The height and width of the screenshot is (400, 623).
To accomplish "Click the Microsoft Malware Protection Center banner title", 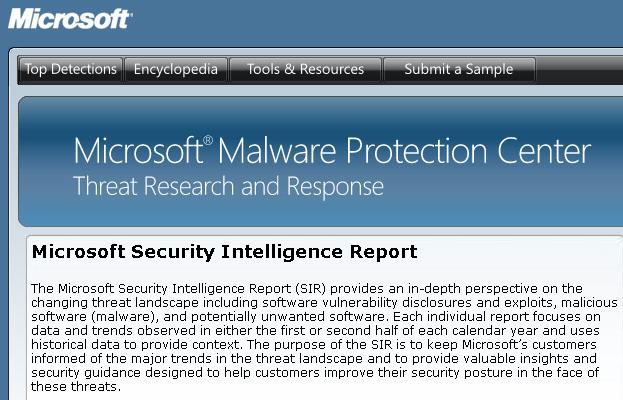I will click(332, 151).
